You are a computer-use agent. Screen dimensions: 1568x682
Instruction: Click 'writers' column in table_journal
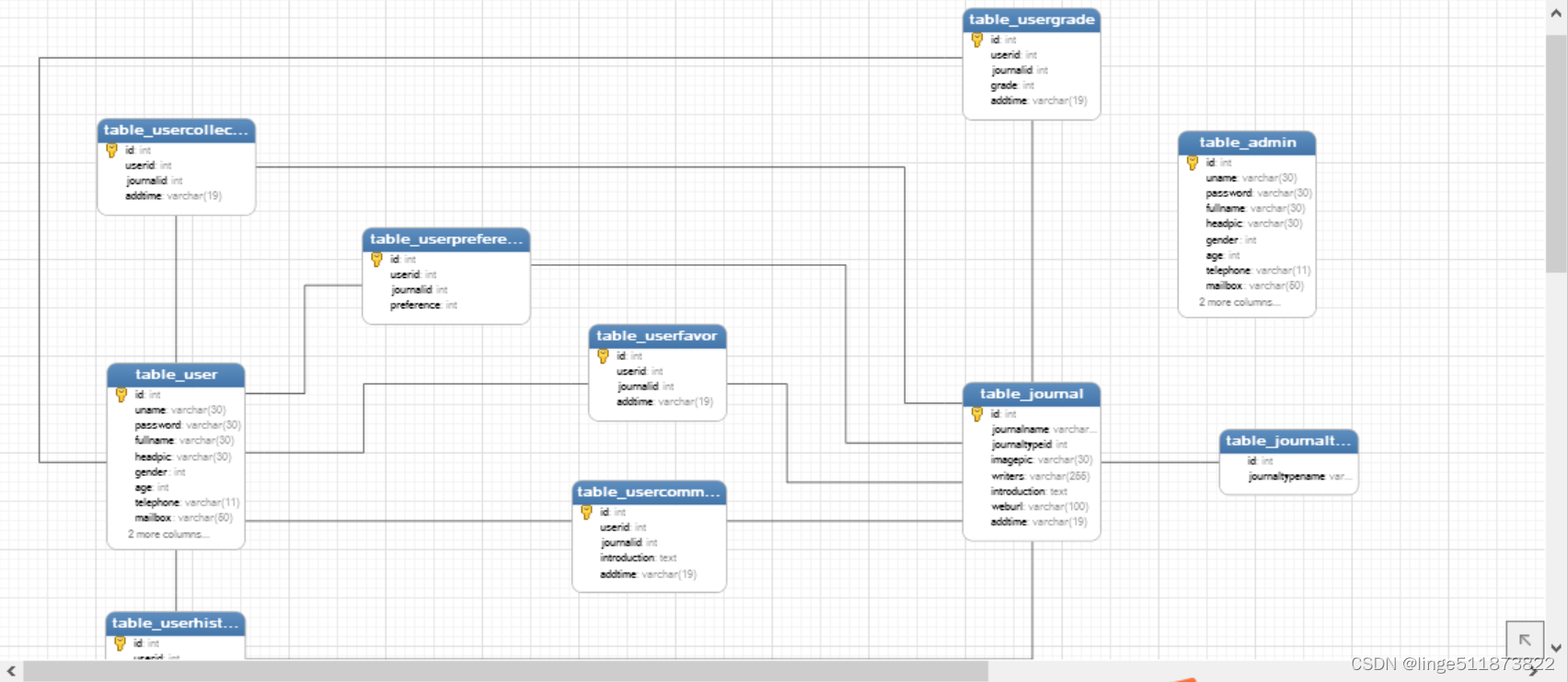[x=1040, y=477]
